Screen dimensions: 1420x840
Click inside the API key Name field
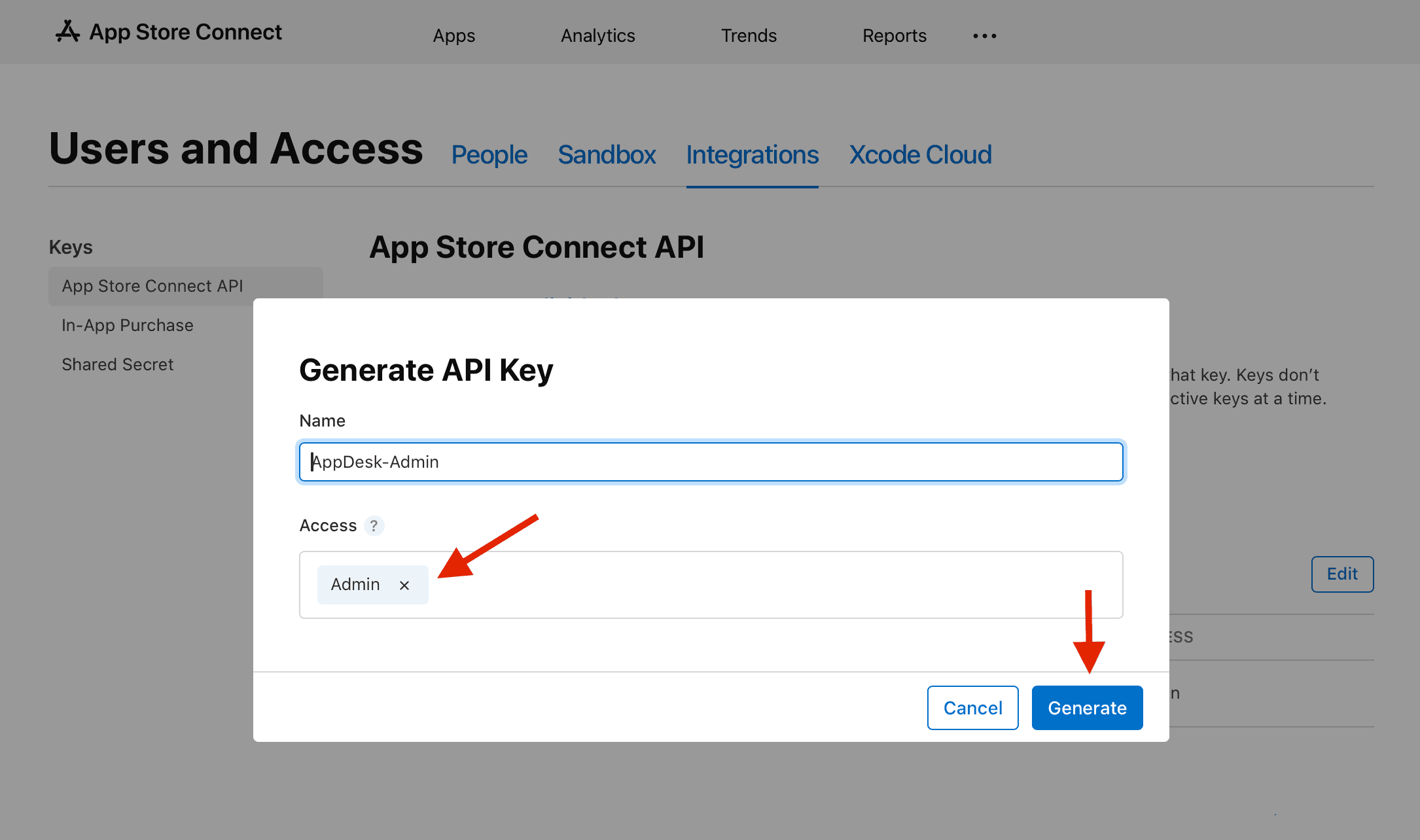(x=711, y=462)
